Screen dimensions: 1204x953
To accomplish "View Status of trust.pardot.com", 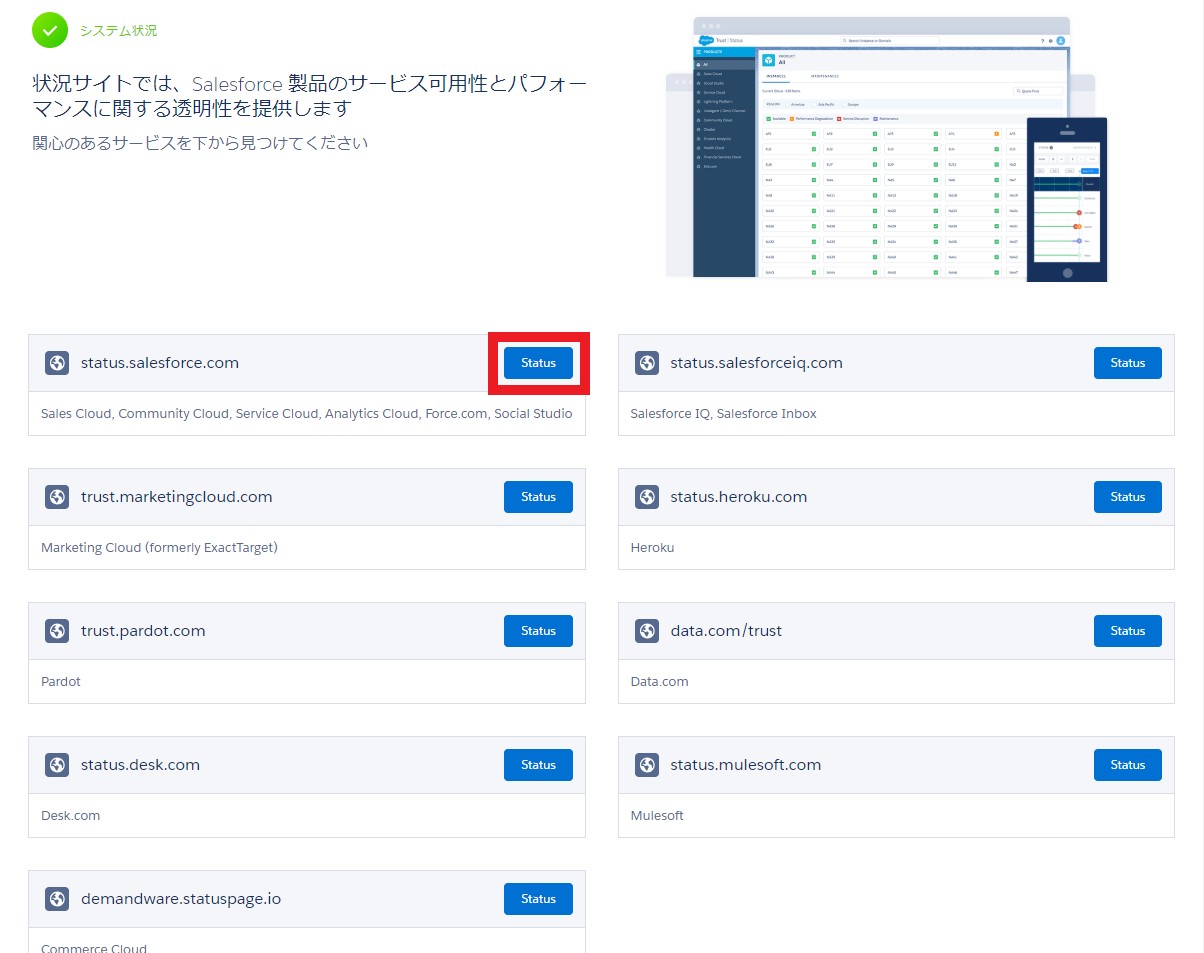I will (x=538, y=631).
